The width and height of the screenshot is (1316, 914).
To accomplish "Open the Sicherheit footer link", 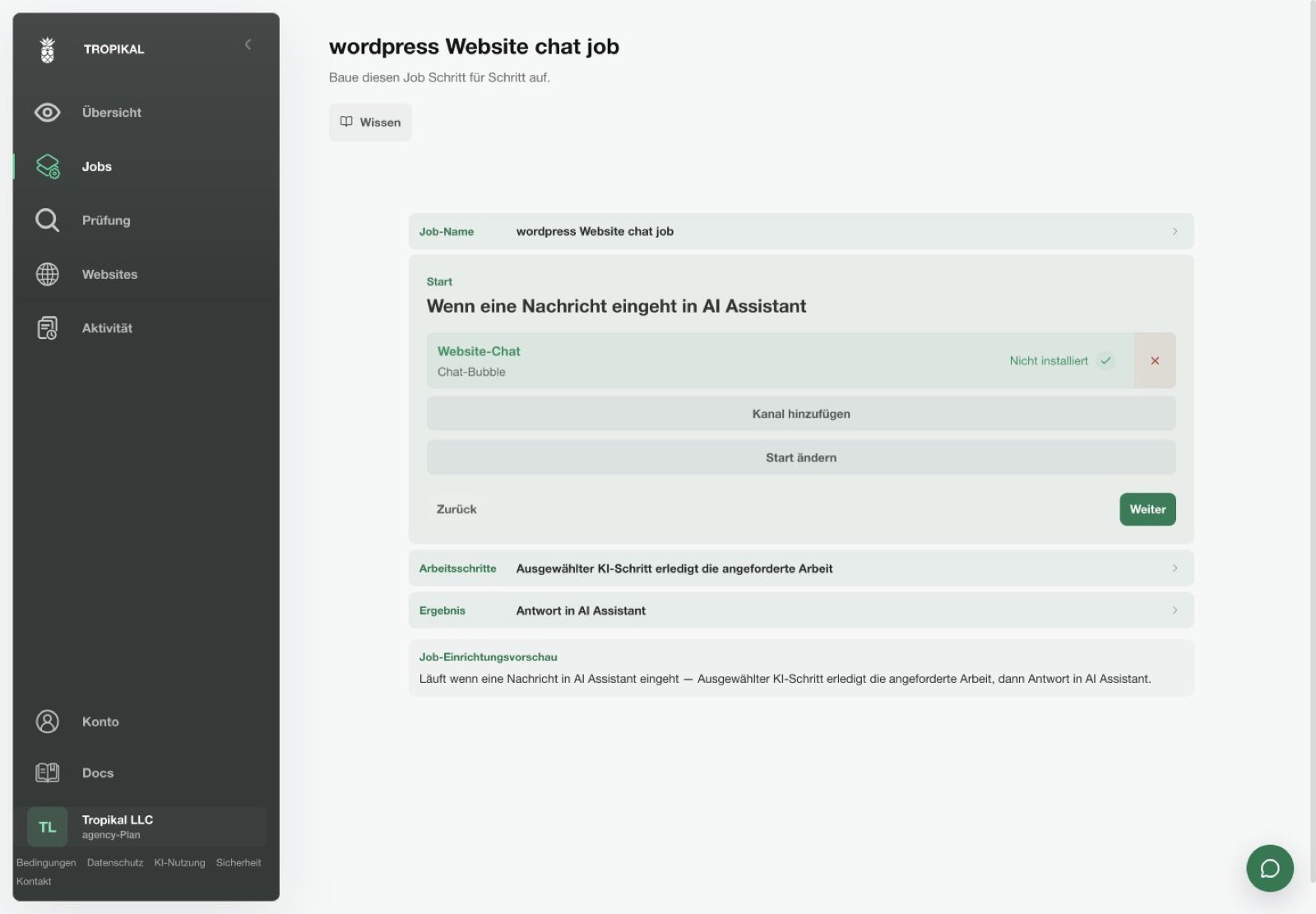I will pyautogui.click(x=239, y=862).
